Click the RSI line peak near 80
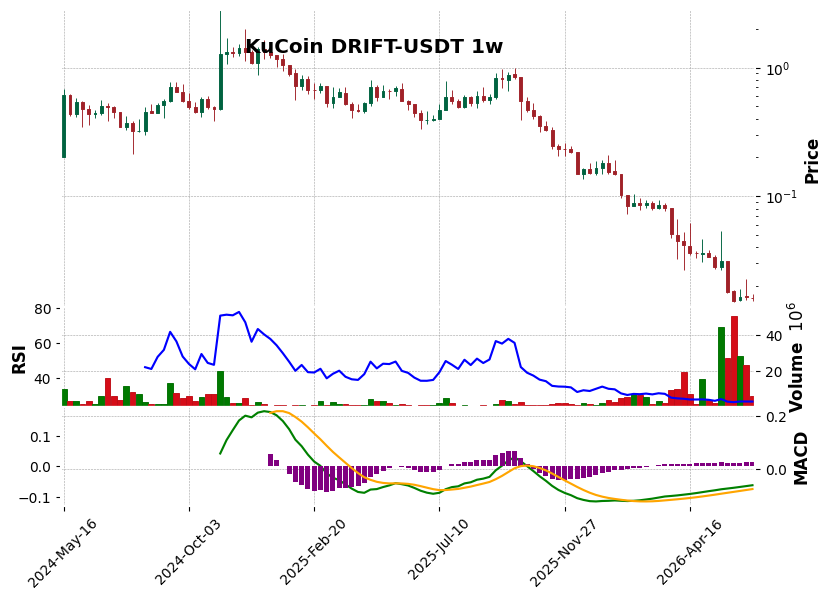Screen dimensions: 831x600 [238, 312]
